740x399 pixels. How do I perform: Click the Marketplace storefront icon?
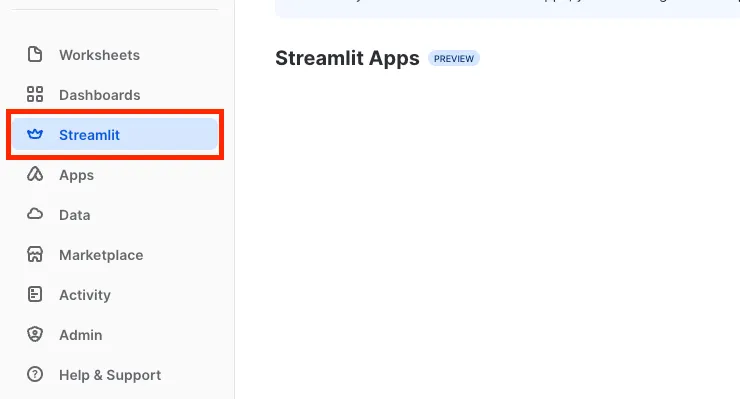pos(35,255)
